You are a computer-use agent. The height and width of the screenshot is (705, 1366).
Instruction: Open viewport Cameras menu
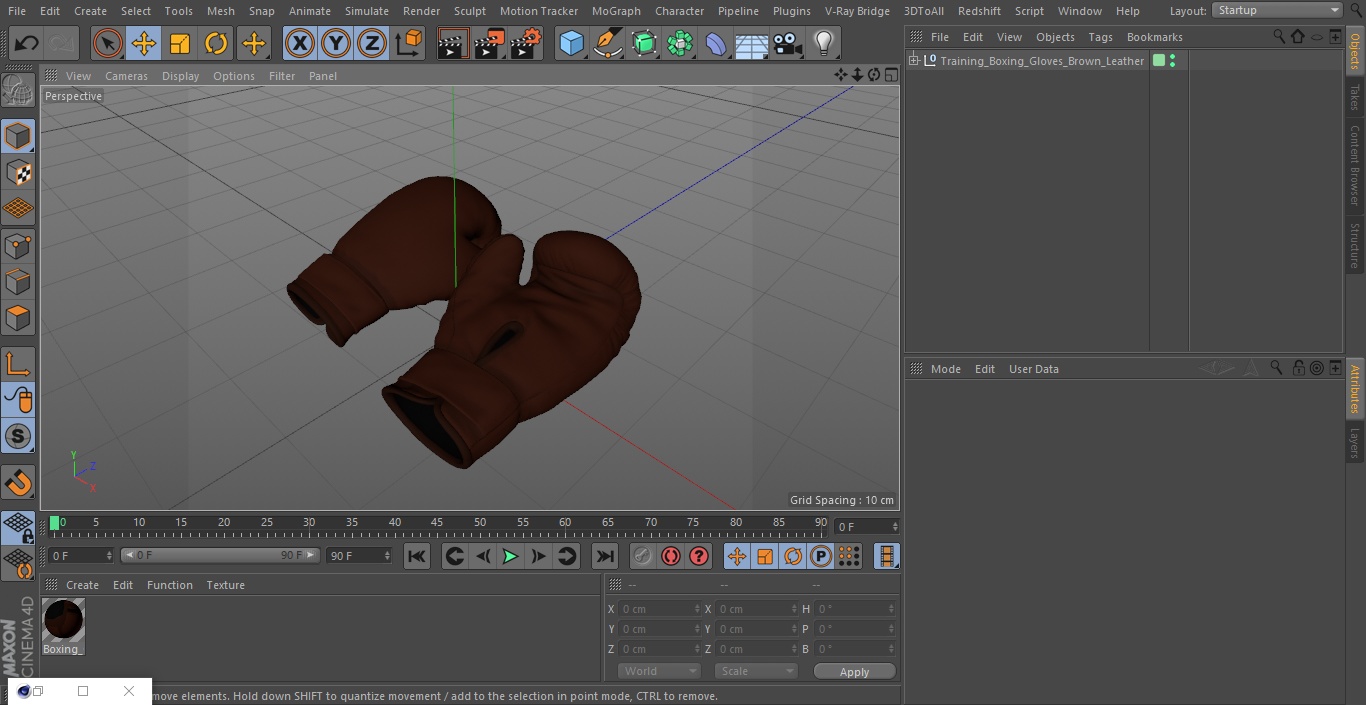click(126, 76)
